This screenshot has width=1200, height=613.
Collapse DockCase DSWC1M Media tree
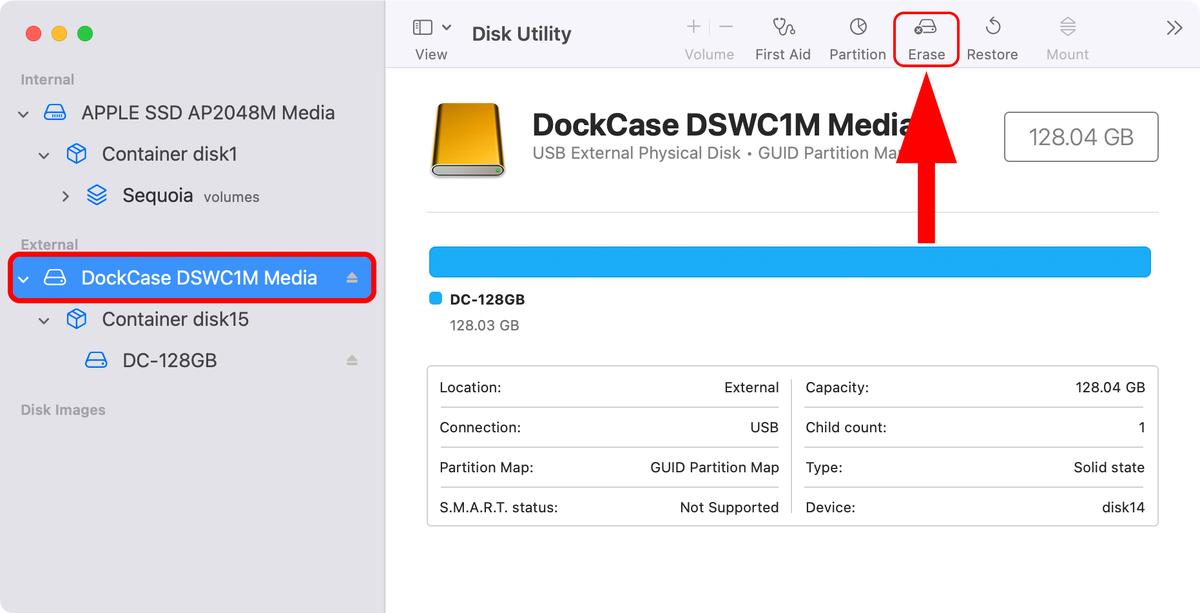[x=24, y=279]
